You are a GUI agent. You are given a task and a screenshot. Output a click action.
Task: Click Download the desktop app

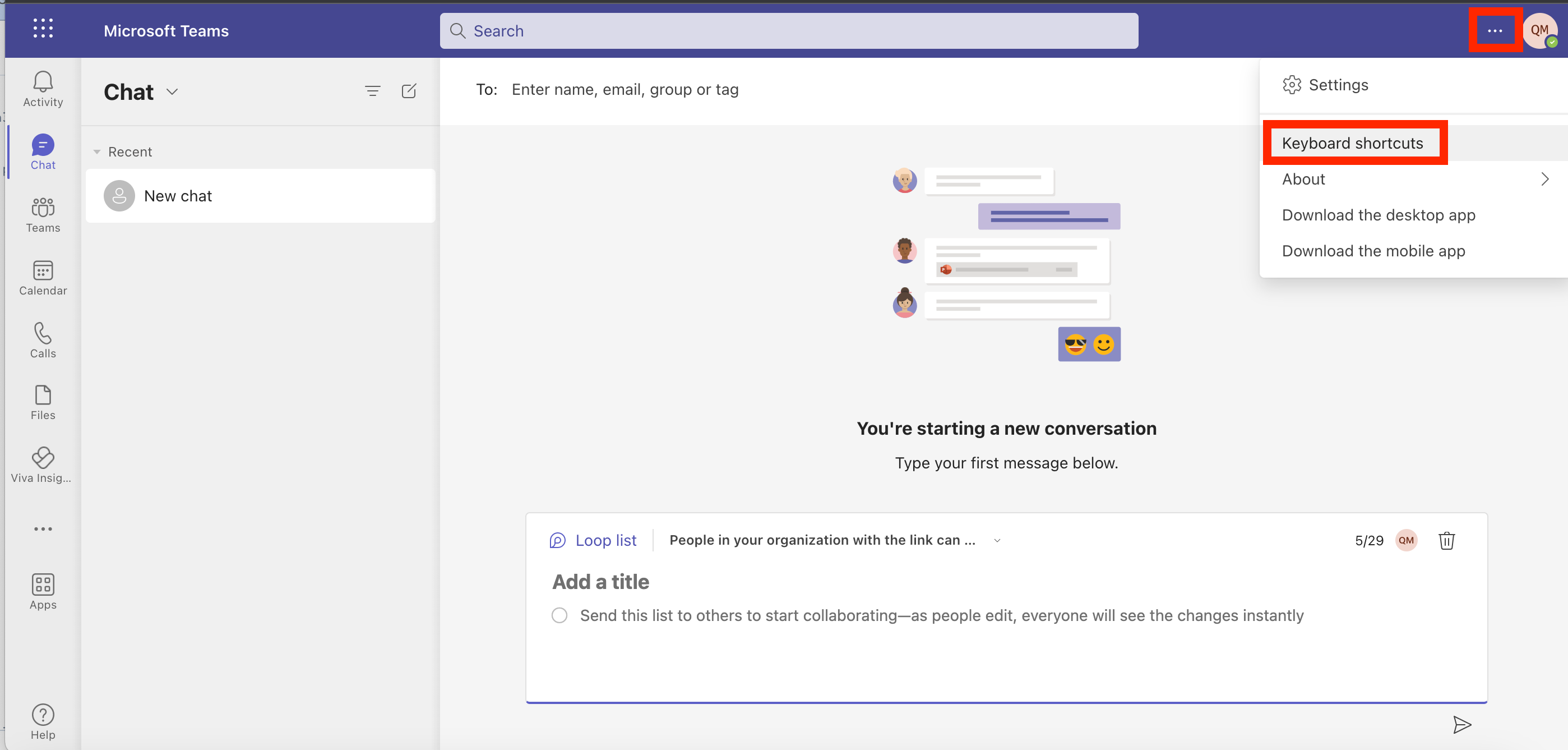pos(1378,215)
